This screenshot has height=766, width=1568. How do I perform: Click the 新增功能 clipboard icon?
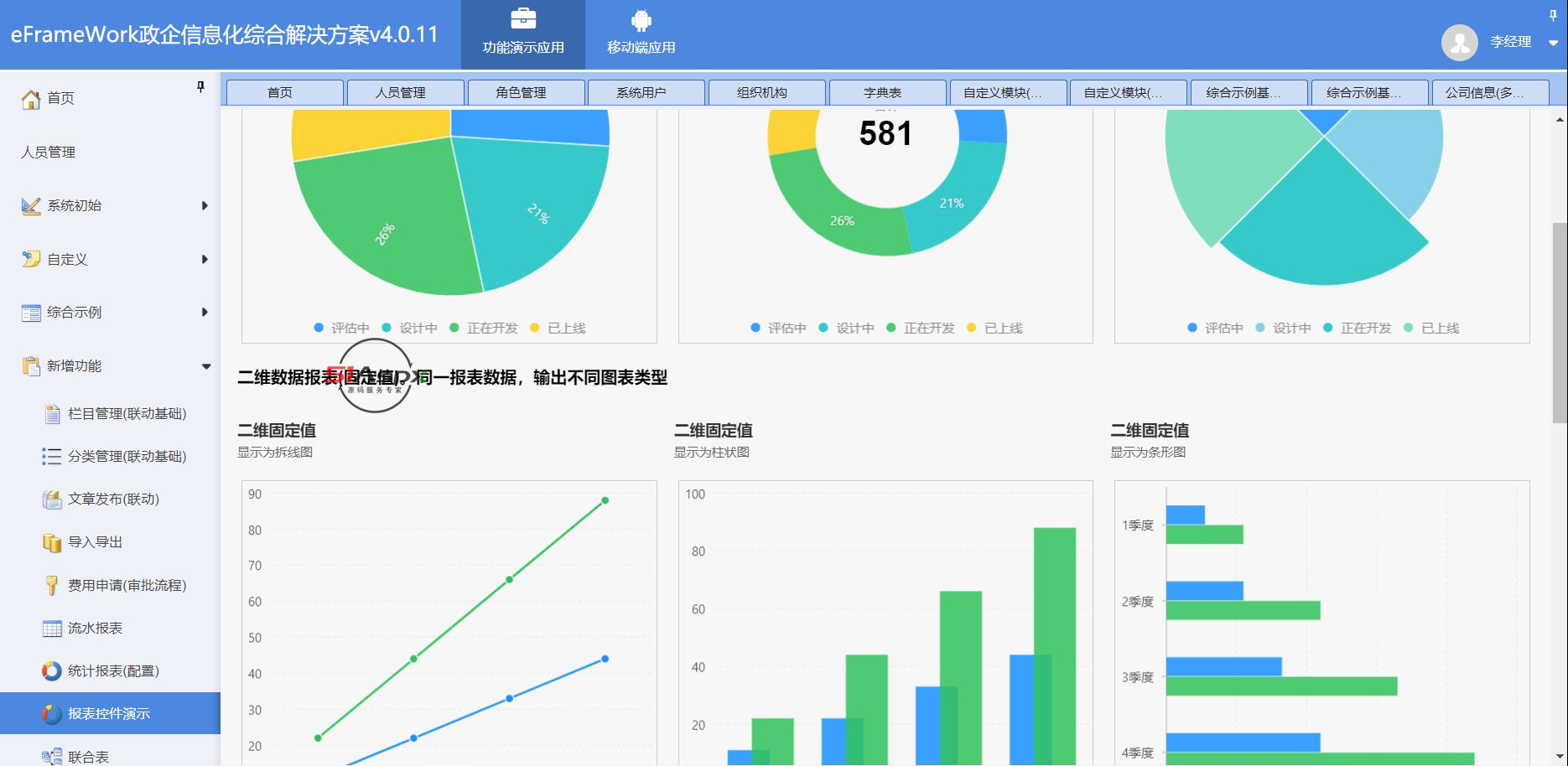[x=31, y=365]
